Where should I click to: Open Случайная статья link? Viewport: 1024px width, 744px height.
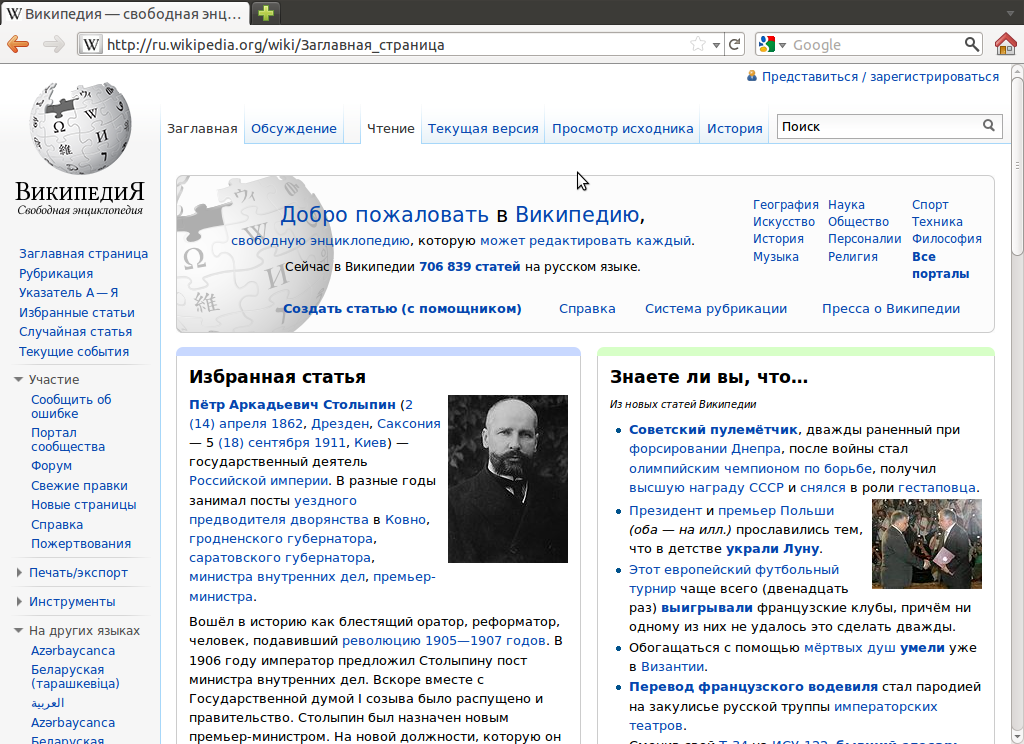click(76, 332)
